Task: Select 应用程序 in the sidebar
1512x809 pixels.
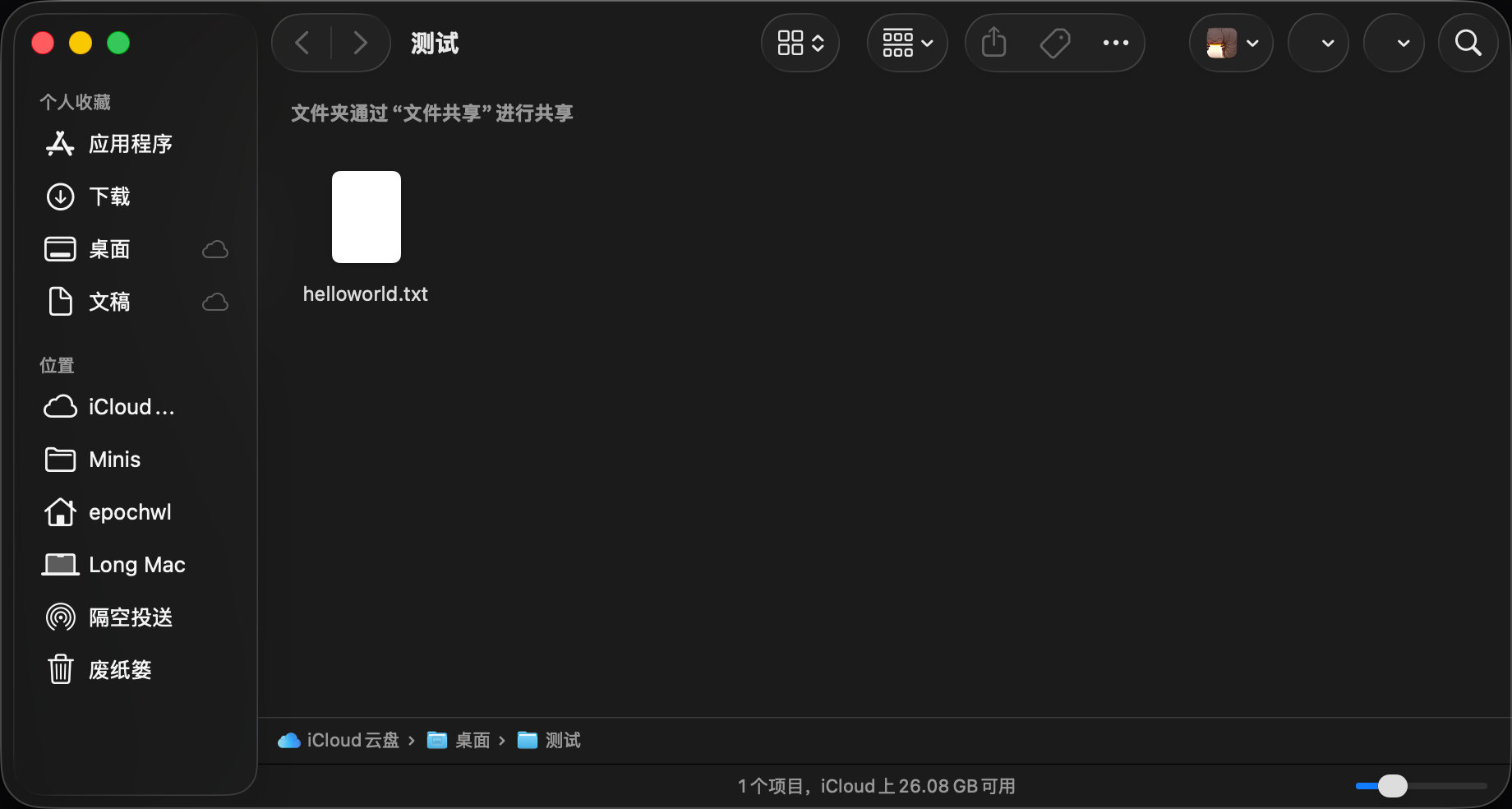Action: pos(130,144)
